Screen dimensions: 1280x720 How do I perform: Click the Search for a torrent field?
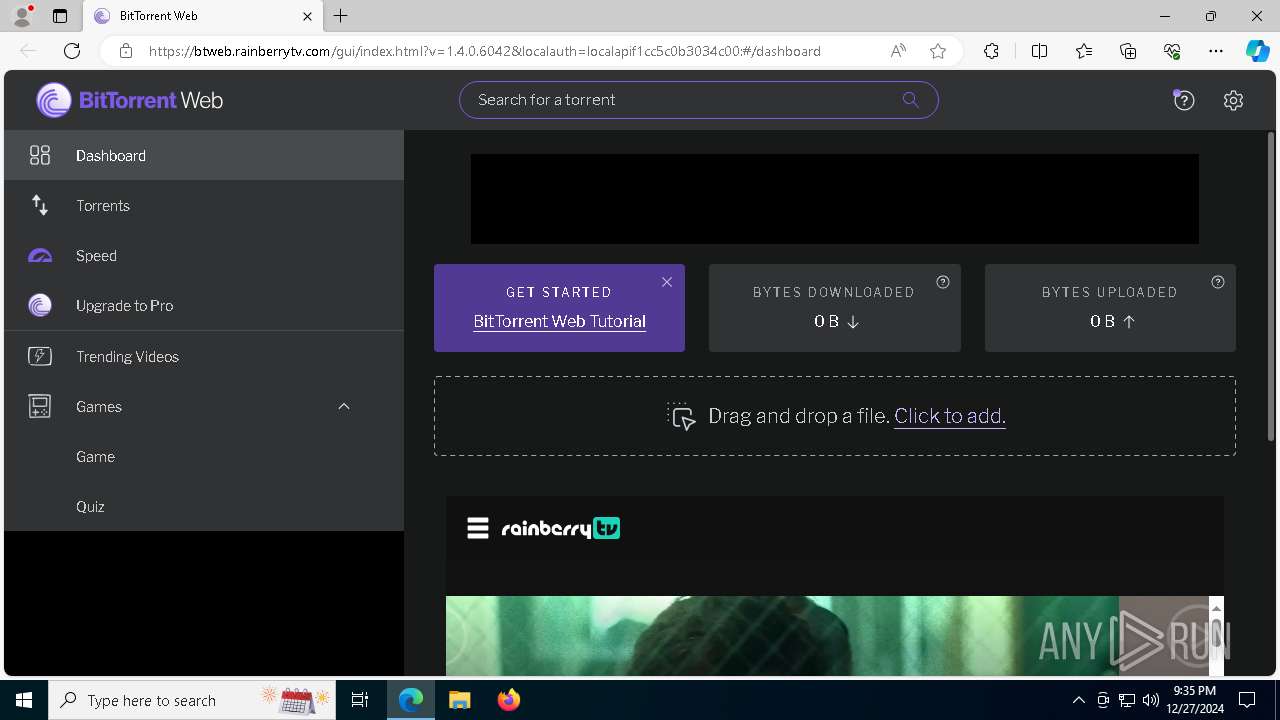coord(698,99)
